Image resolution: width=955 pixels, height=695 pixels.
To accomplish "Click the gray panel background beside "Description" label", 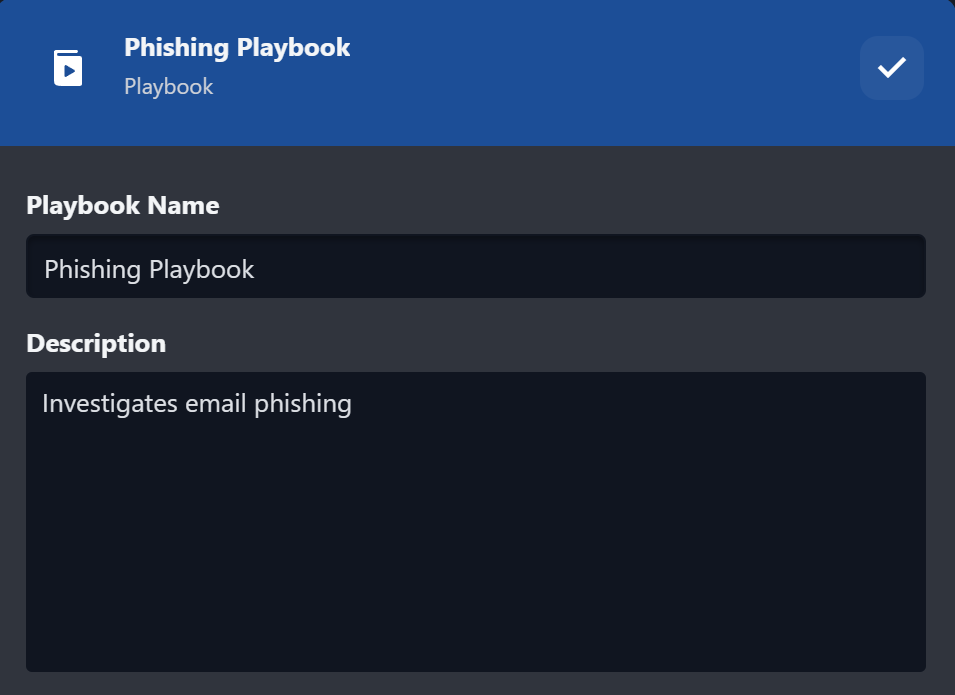I will [550, 343].
